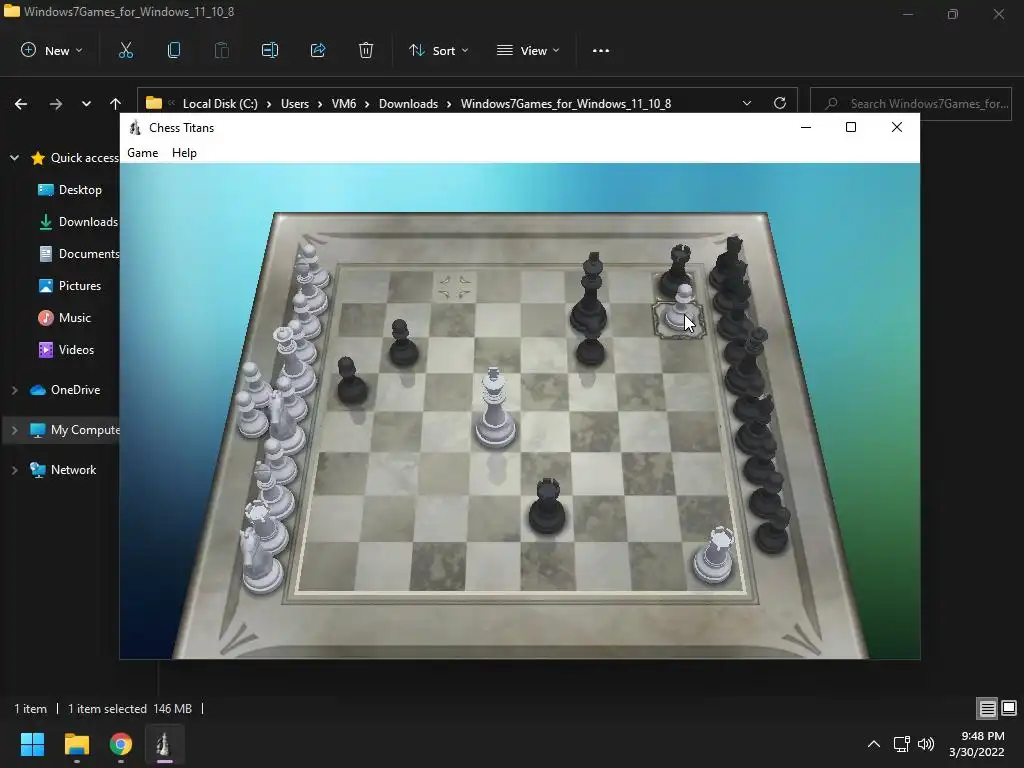Viewport: 1024px width, 768px height.
Task: Expand the address bar history dropdown
Action: tap(747, 103)
